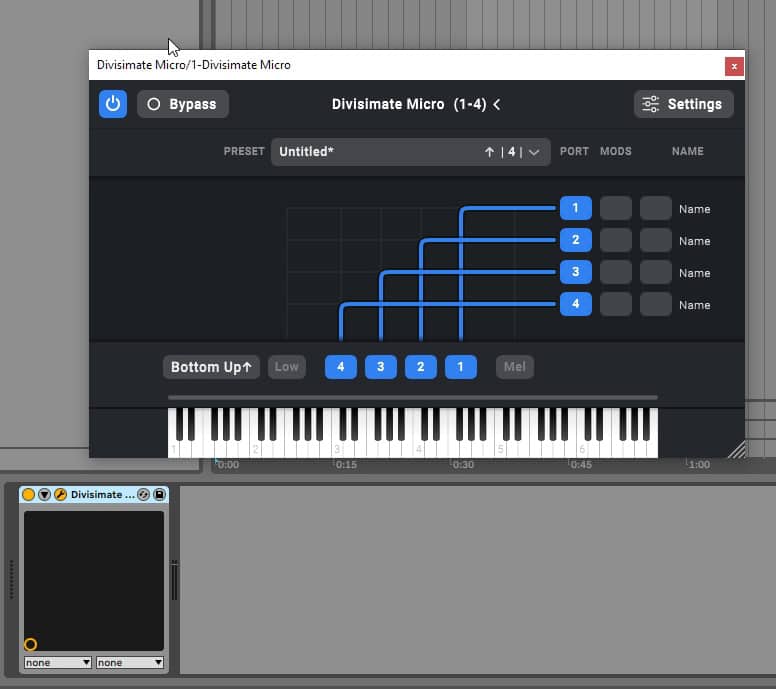The height and width of the screenshot is (689, 776).
Task: Click second mods box in port 1 row
Action: click(x=656, y=208)
